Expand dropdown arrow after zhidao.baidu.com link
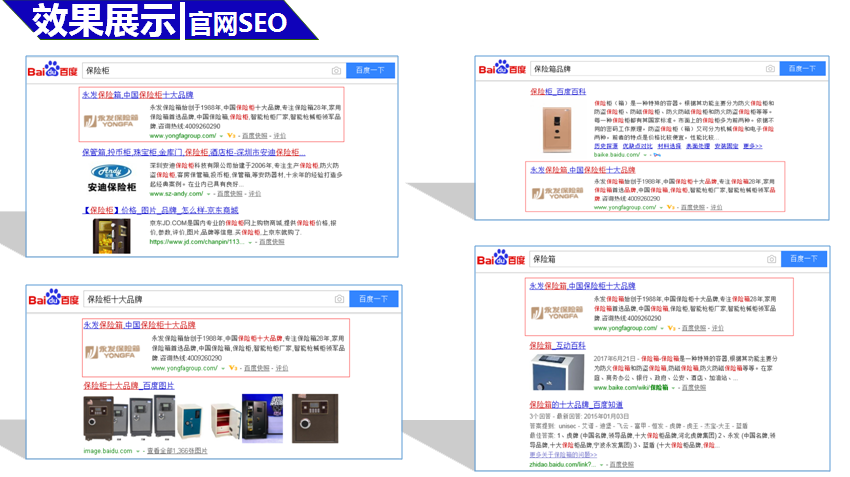Screen dimensions: 850x477 [601, 465]
